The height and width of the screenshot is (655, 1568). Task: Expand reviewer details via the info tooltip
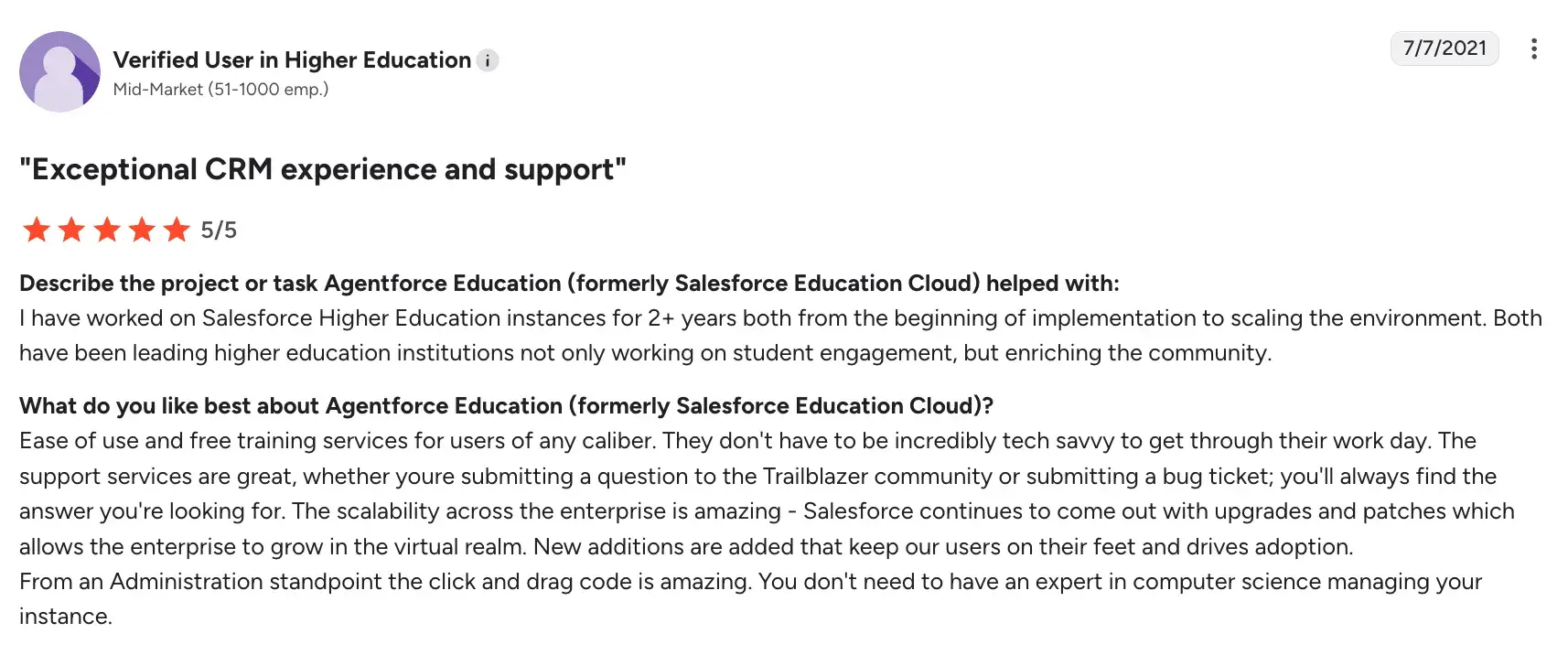pyautogui.click(x=489, y=60)
